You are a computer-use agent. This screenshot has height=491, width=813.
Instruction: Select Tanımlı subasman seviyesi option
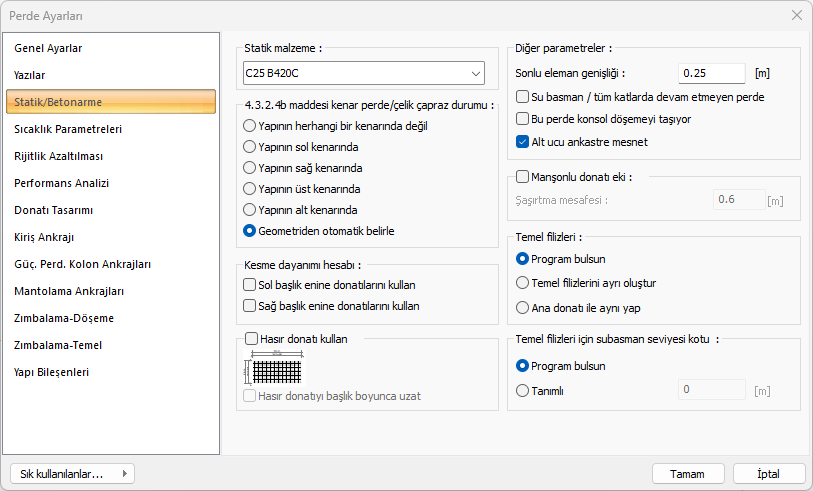[523, 391]
